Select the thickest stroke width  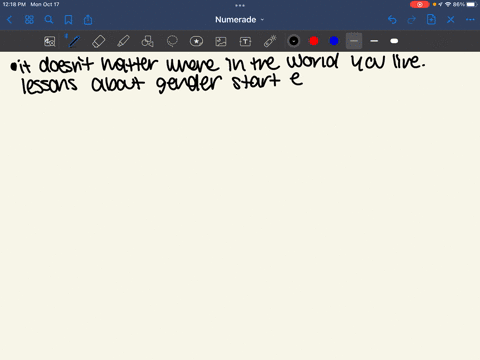(x=394, y=41)
